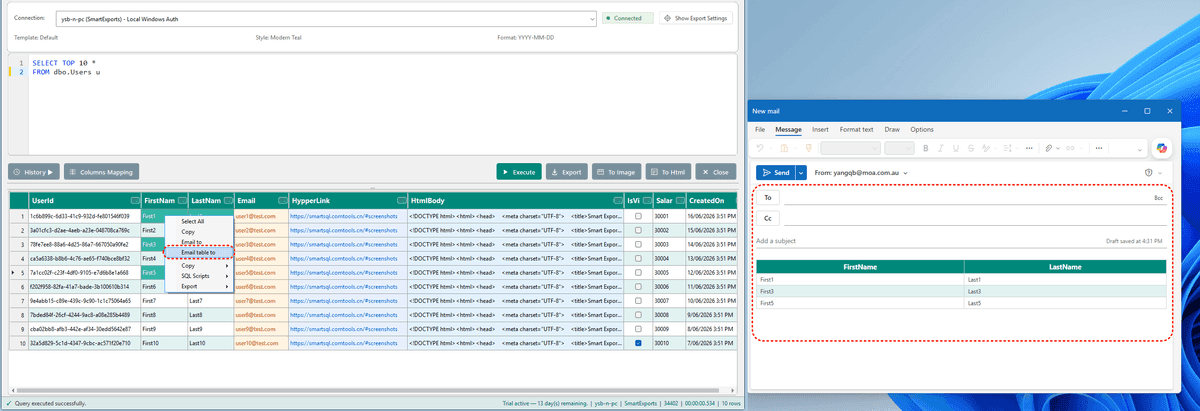Open the font name dropdown in New mail
The height and width of the screenshot is (411, 1200).
click(x=850, y=148)
